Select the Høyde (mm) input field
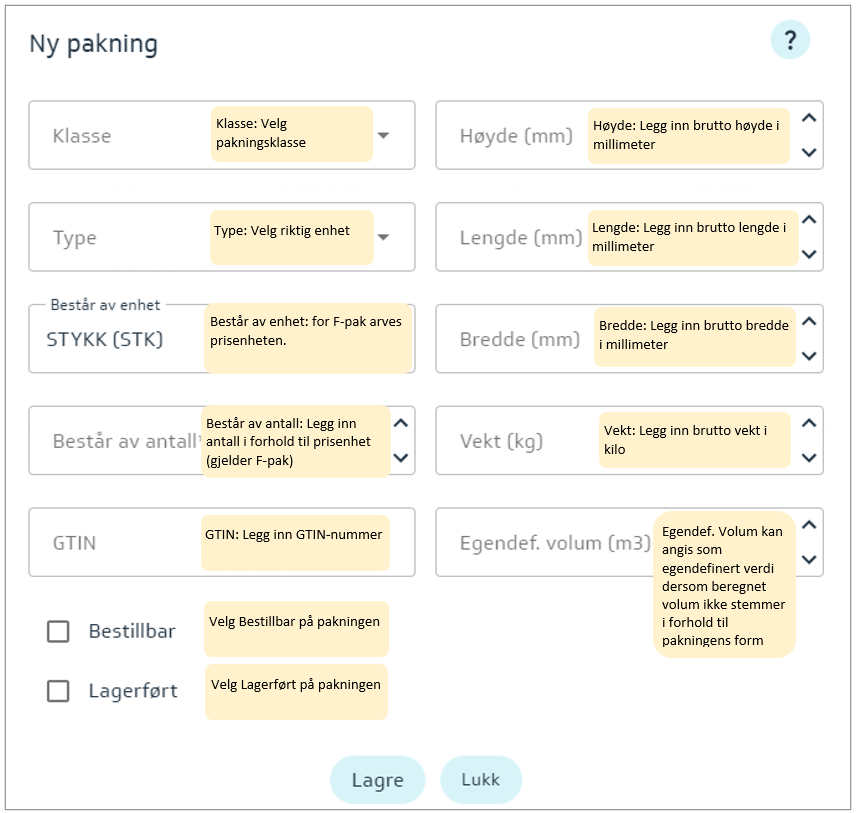Viewport: 856px width, 813px height. tap(515, 135)
